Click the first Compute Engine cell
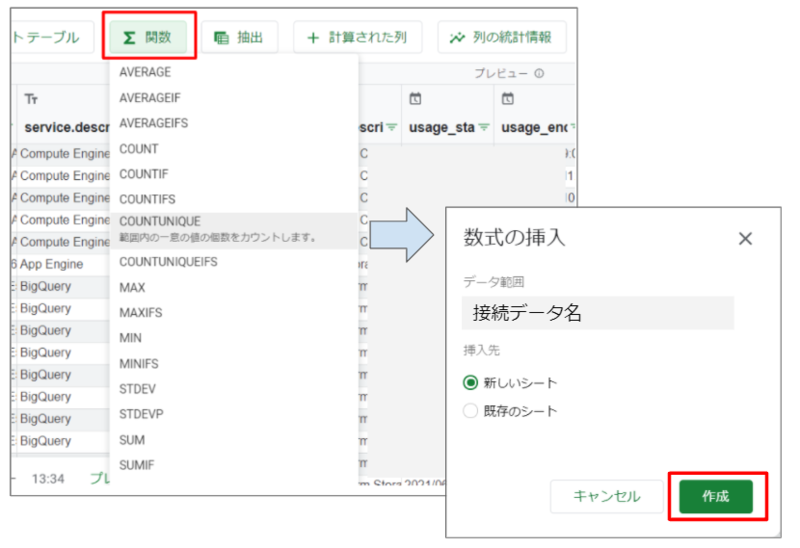 (65, 154)
